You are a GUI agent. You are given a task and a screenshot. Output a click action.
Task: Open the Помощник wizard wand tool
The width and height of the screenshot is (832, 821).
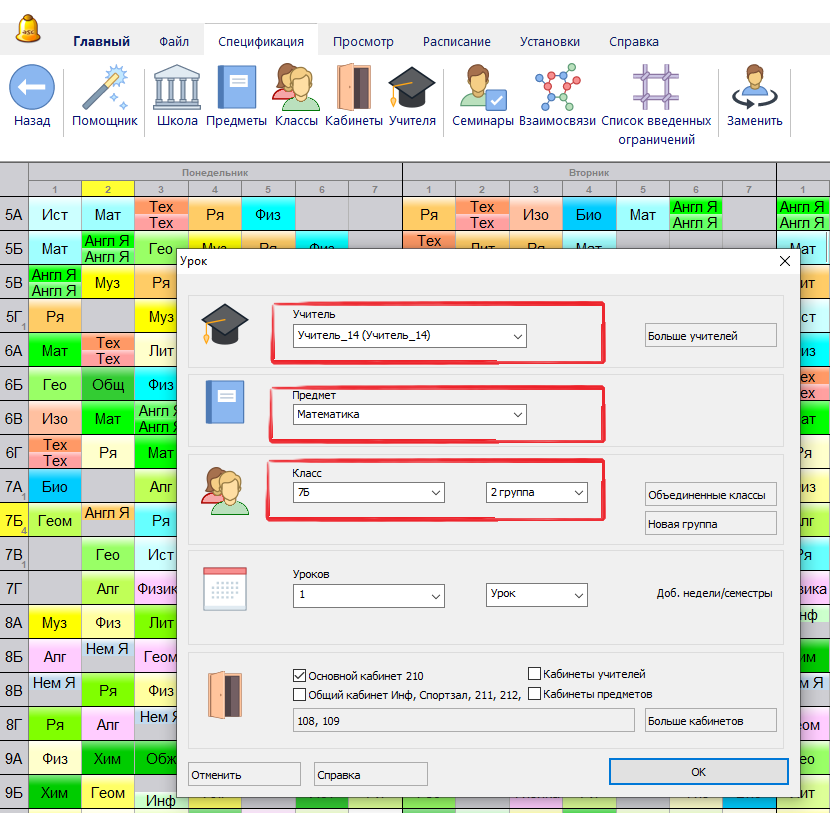(x=104, y=88)
